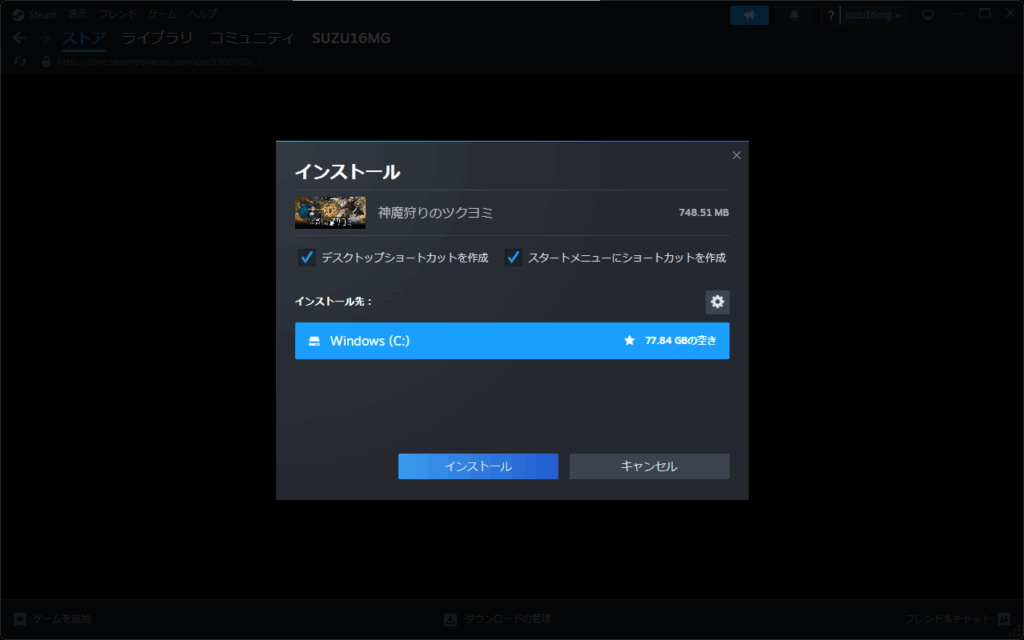Screen dimensions: 1024x640
Task: Open install location settings gear
Action: click(x=717, y=302)
